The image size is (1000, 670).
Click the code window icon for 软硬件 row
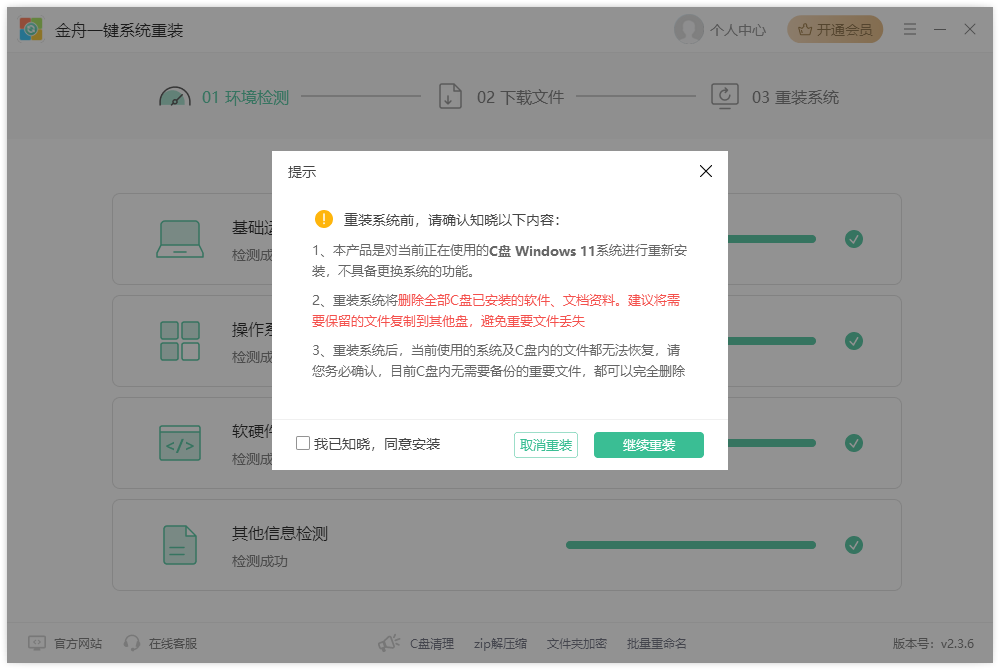pos(180,443)
